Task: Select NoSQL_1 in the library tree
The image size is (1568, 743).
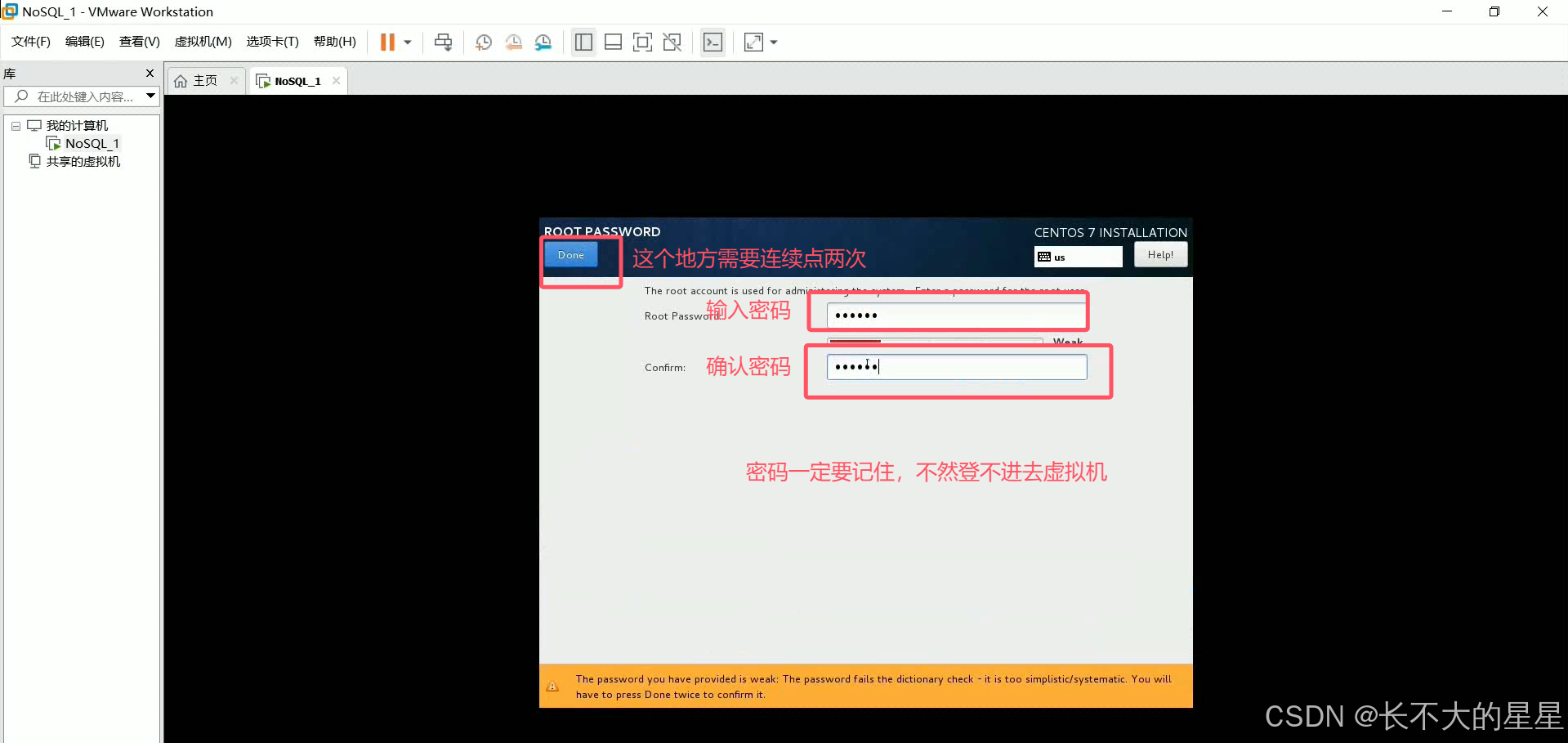Action: [92, 144]
